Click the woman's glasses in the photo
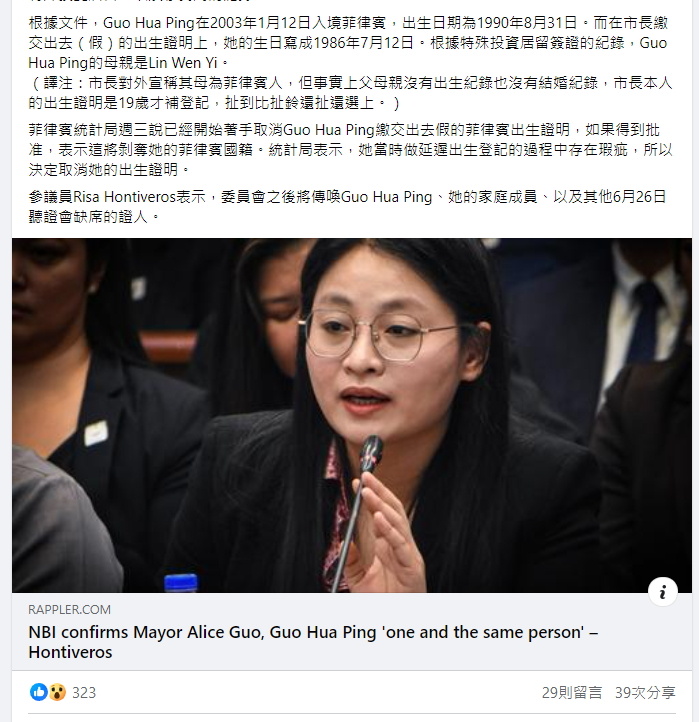 point(380,335)
